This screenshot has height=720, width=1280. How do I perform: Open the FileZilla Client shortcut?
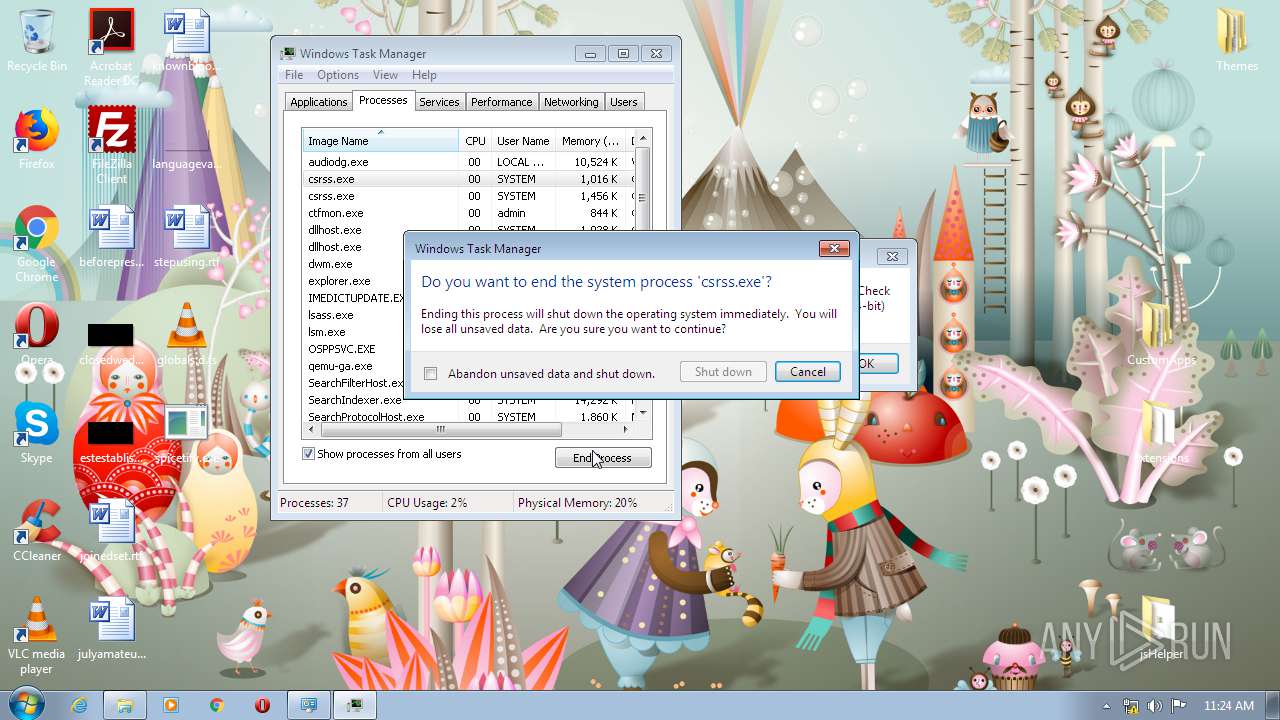(112, 146)
